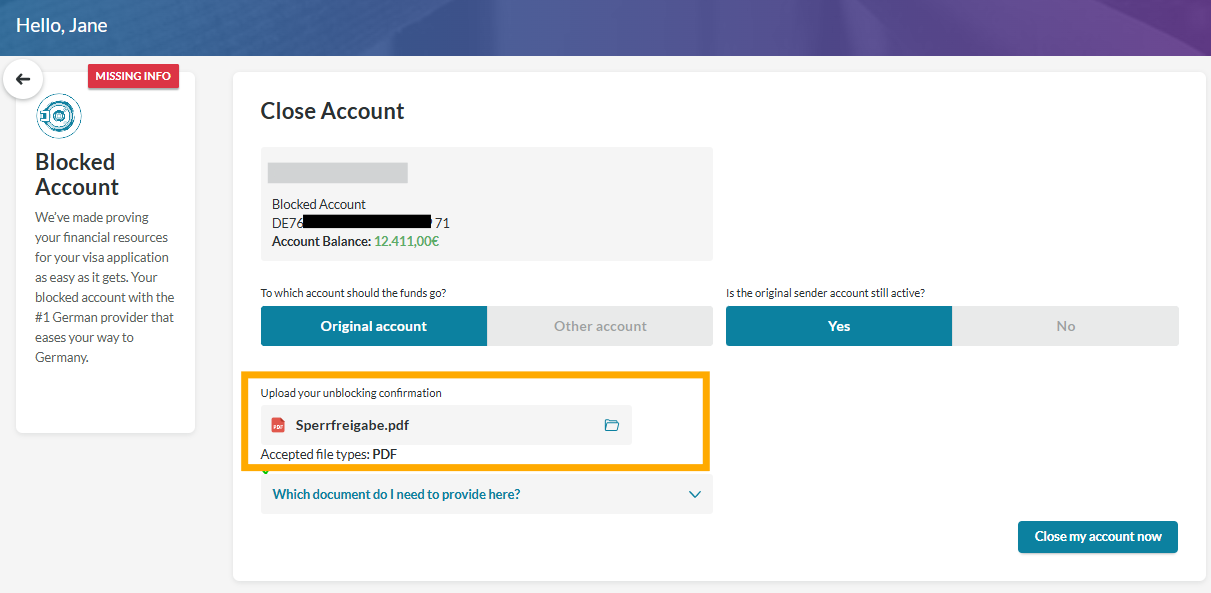
Task: Click the "Is the original sender account still active?" label
Action: pyautogui.click(x=825, y=294)
